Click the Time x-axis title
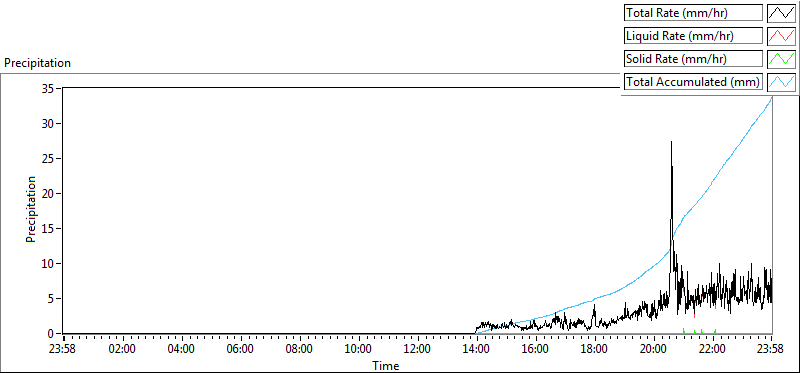The height and width of the screenshot is (373, 800). pyautogui.click(x=386, y=365)
